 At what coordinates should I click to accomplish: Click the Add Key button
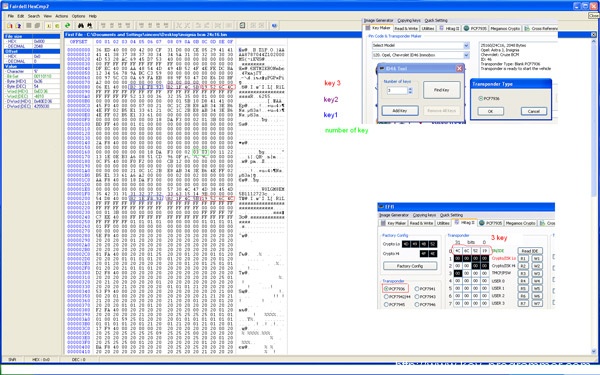pos(400,111)
